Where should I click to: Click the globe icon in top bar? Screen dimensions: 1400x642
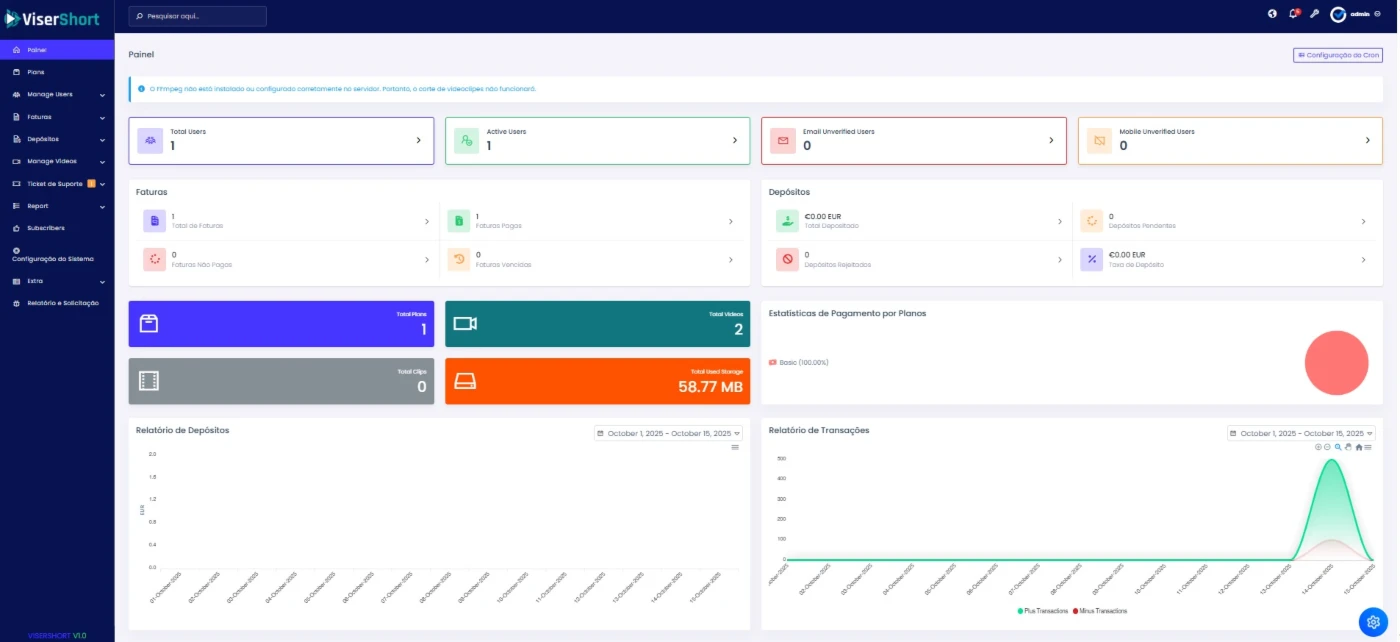click(1272, 14)
